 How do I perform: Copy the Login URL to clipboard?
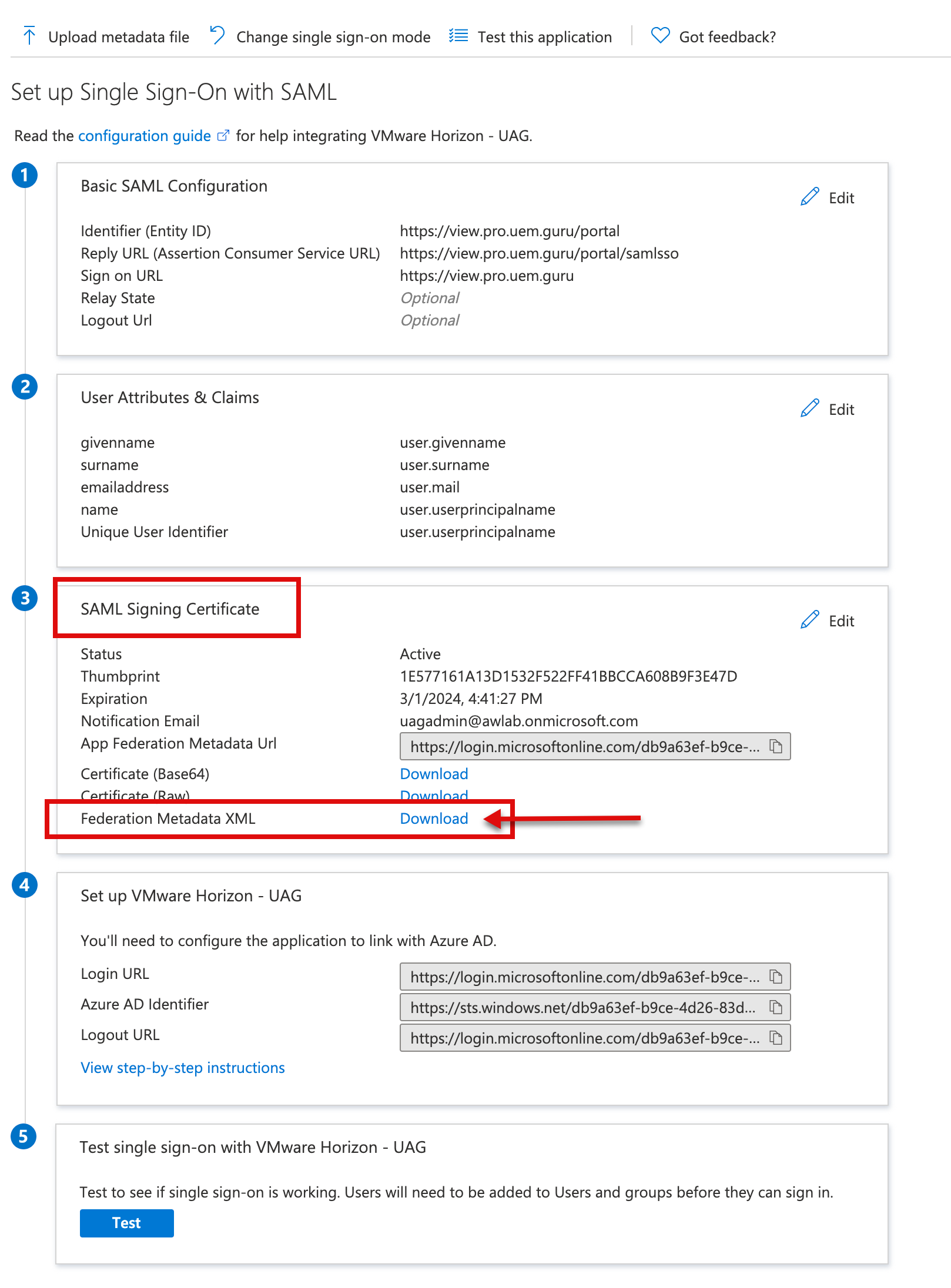(x=776, y=977)
